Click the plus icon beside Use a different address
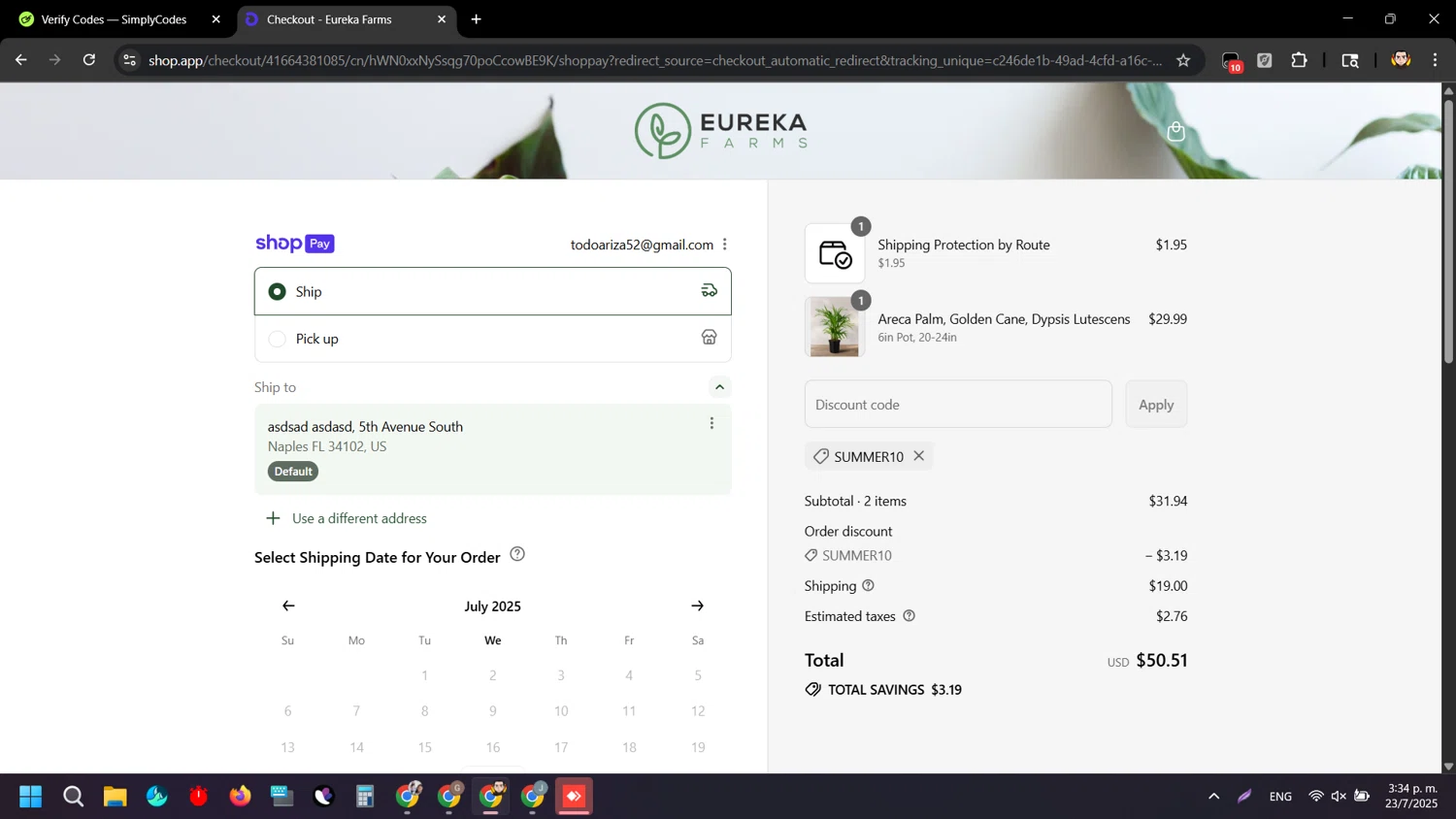This screenshot has height=819, width=1456. (273, 518)
